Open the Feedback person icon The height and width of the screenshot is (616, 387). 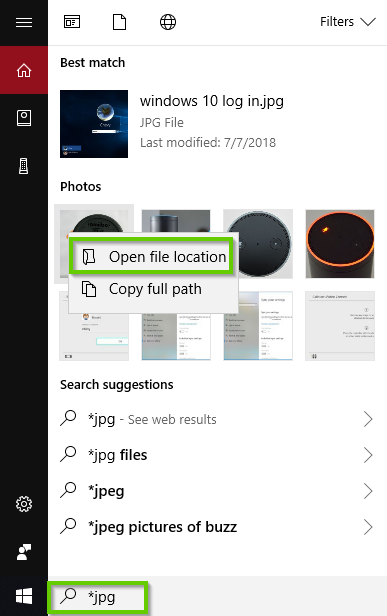pyautogui.click(x=24, y=552)
